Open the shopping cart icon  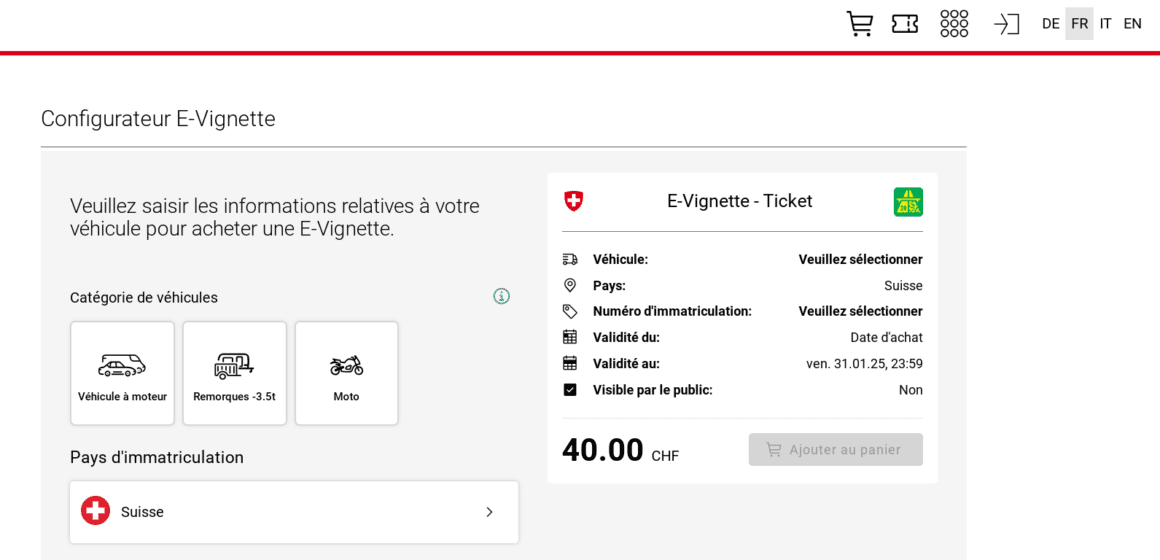[860, 24]
